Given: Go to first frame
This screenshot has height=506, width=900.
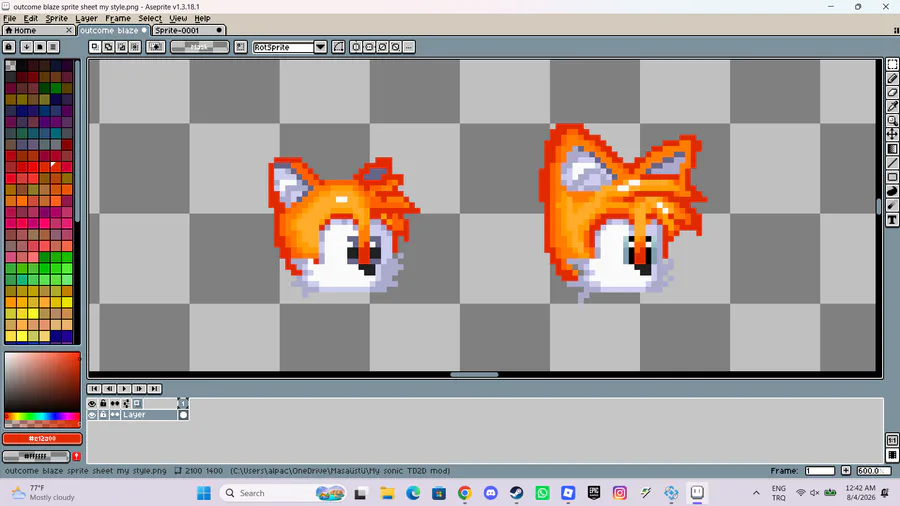Looking at the screenshot, I should (94, 388).
